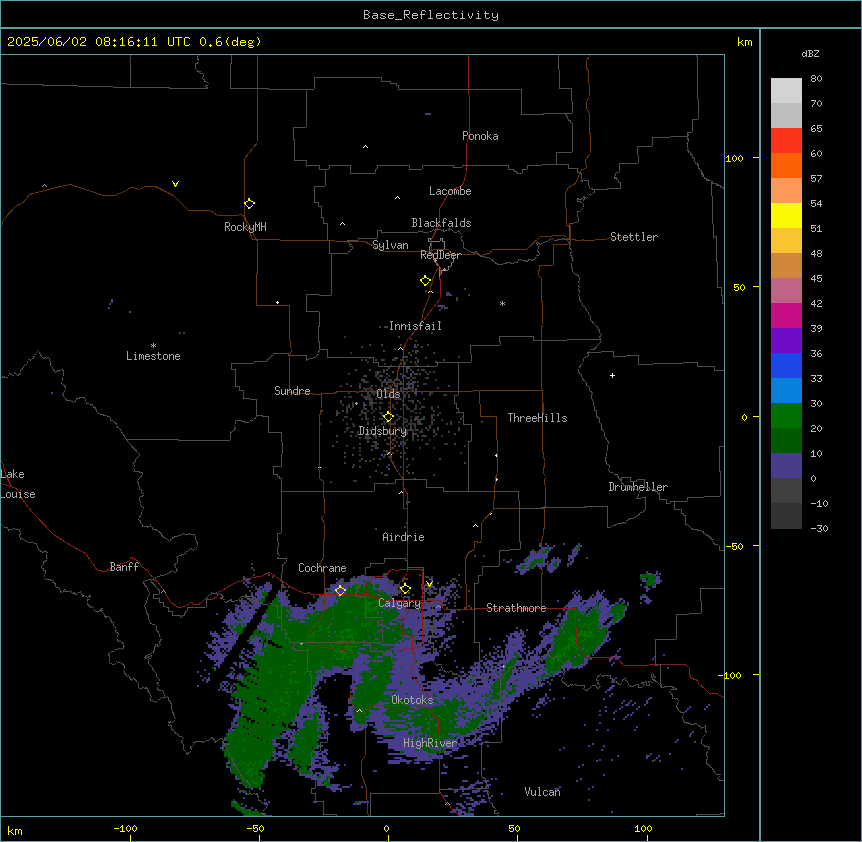
Task: Click the yellow diamond marker above Calgary label
Action: 405,589
